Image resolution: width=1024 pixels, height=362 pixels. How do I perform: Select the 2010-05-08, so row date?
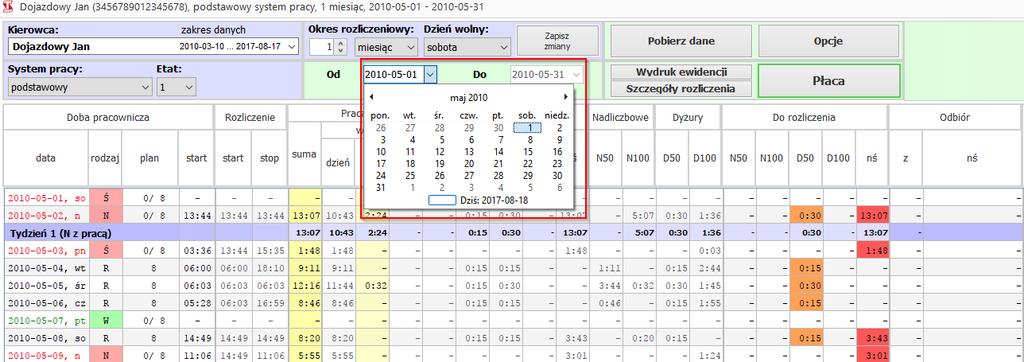click(x=46, y=338)
